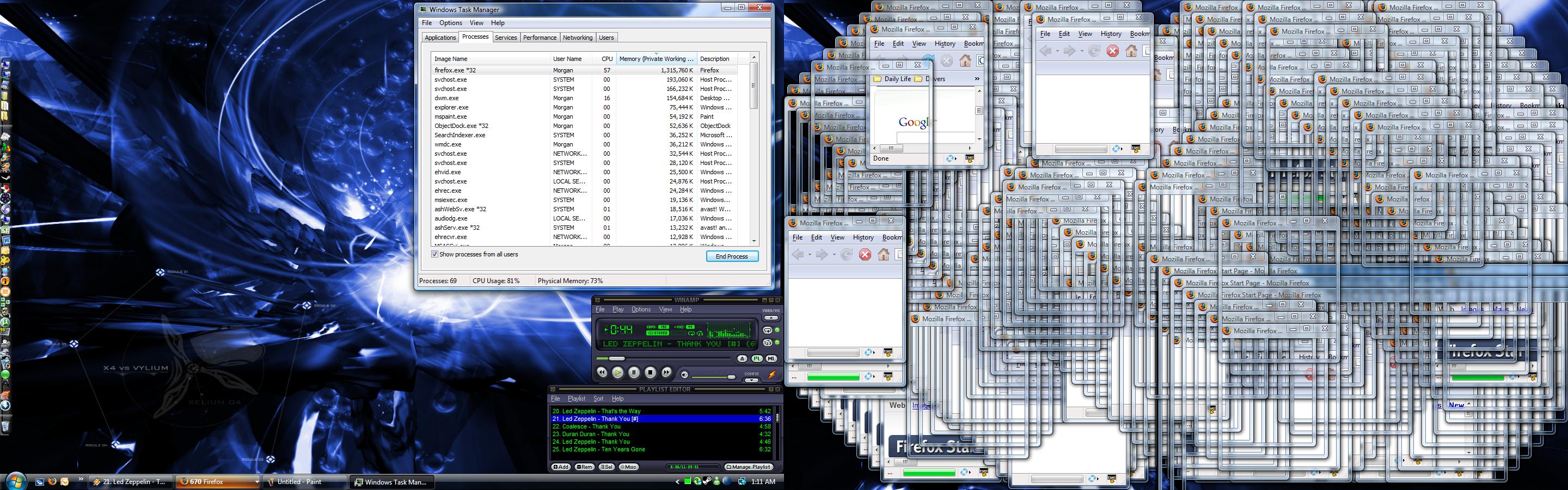Screen dimensions: 1568x490
Task: Open the Playlist menu in Playlist Editor
Action: coord(577,399)
